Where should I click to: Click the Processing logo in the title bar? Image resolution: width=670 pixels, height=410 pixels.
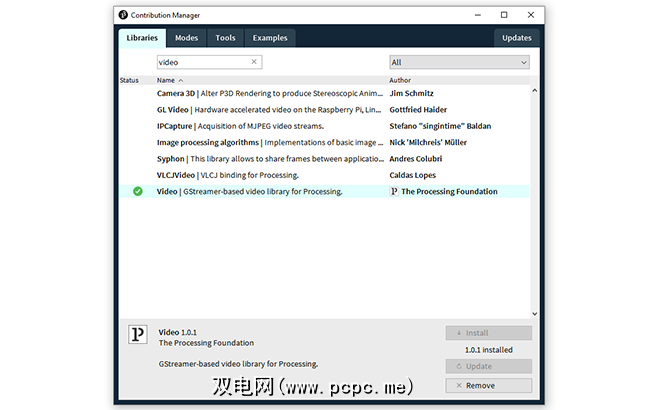tap(123, 15)
